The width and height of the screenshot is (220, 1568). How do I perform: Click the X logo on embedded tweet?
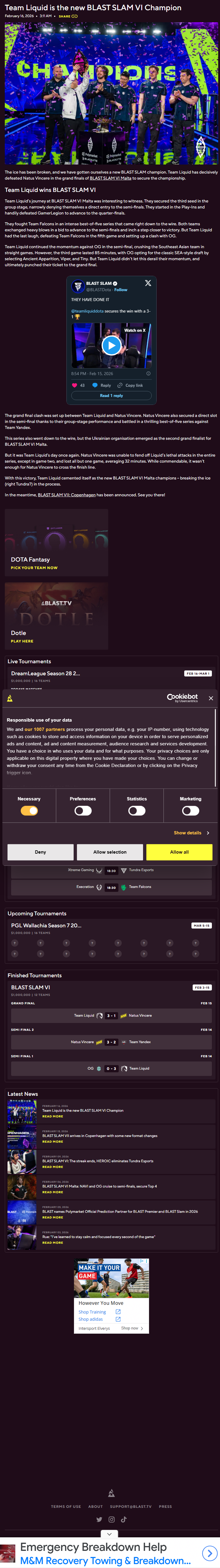click(148, 283)
